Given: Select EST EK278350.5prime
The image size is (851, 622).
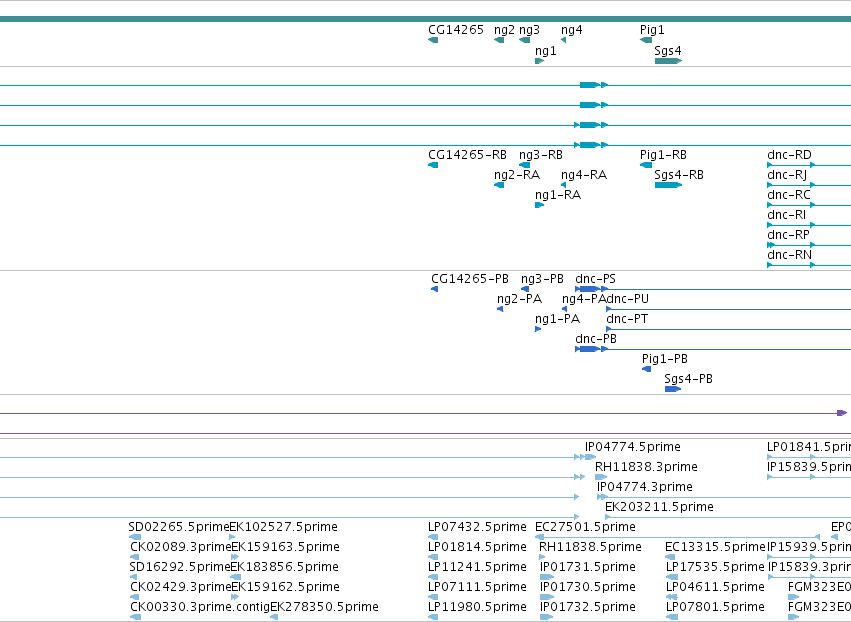Looking at the screenshot, I should pyautogui.click(x=324, y=608).
